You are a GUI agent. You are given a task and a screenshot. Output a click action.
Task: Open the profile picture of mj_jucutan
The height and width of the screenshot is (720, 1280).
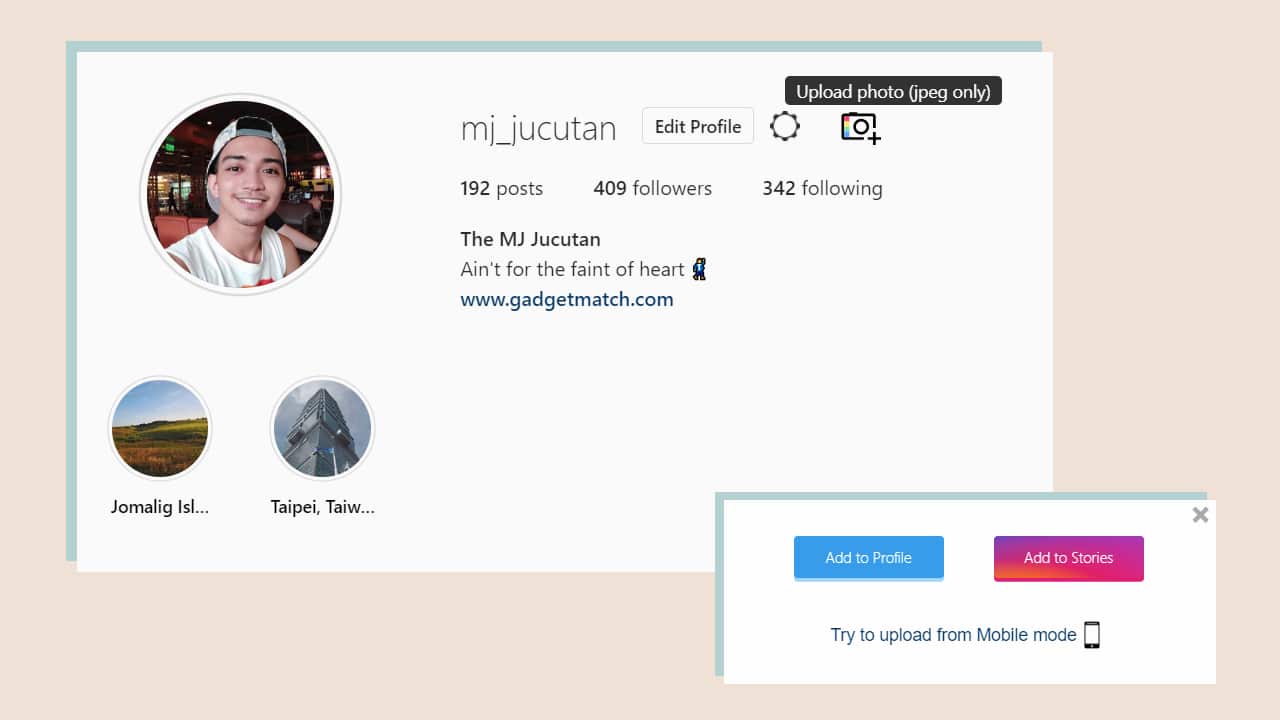click(x=240, y=194)
